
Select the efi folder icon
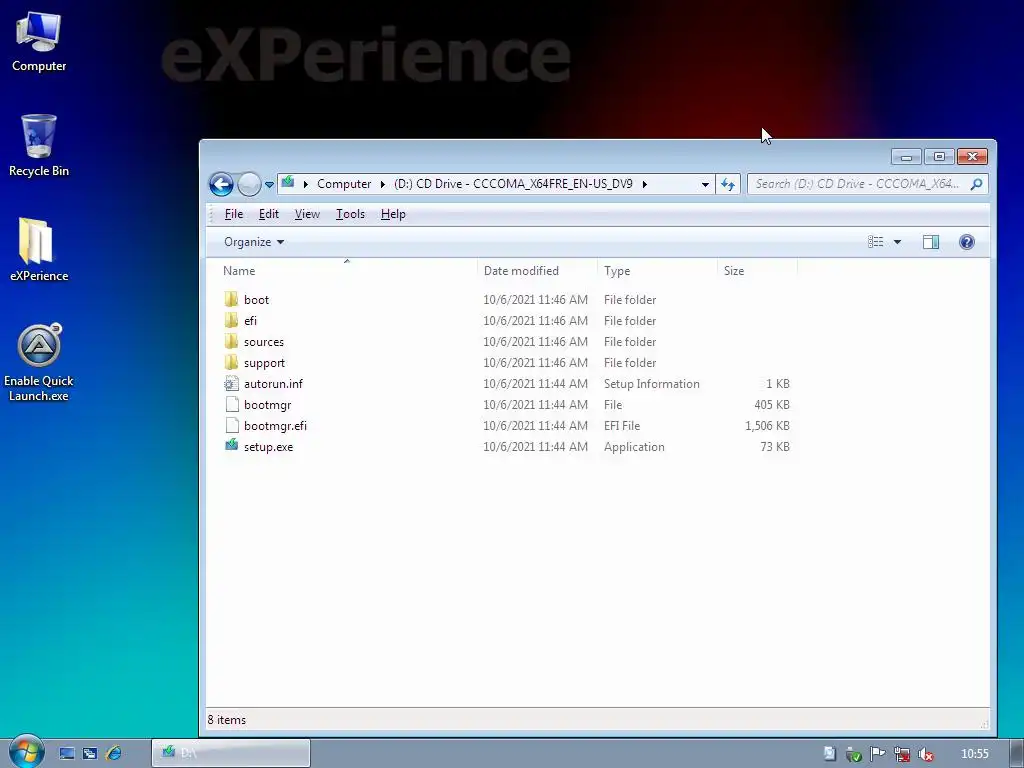click(231, 321)
